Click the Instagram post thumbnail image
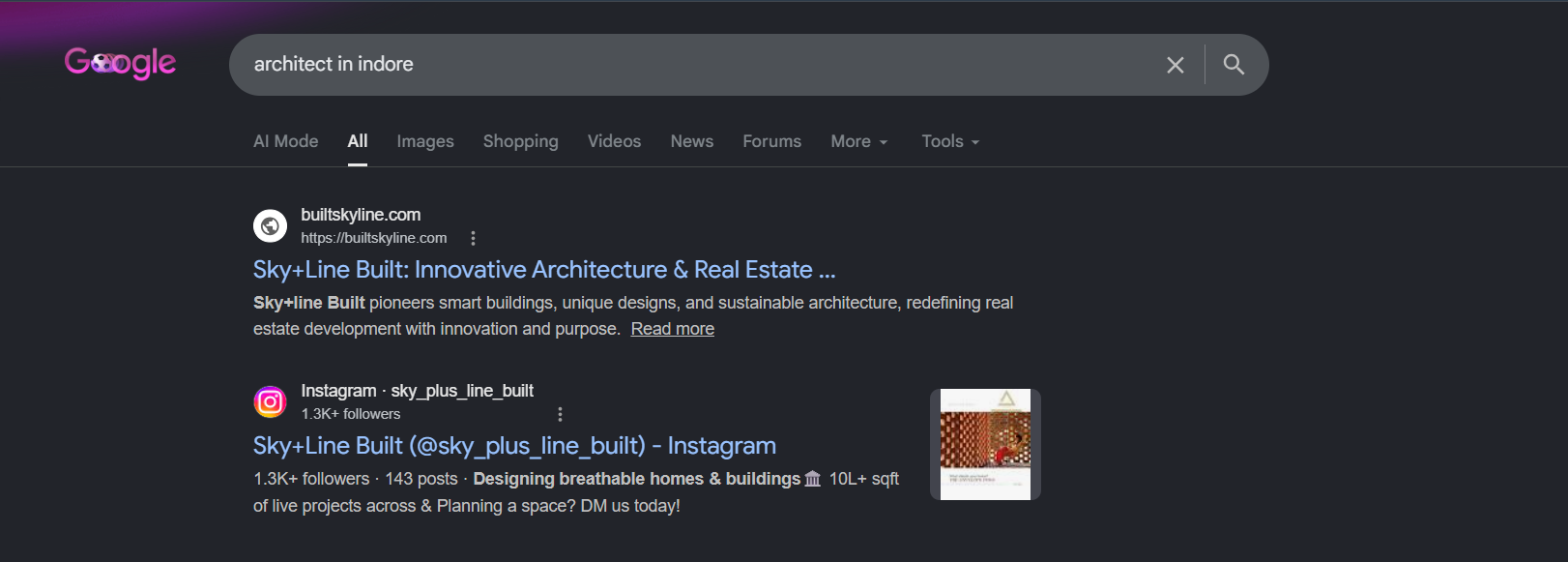The image size is (1568, 562). (985, 444)
